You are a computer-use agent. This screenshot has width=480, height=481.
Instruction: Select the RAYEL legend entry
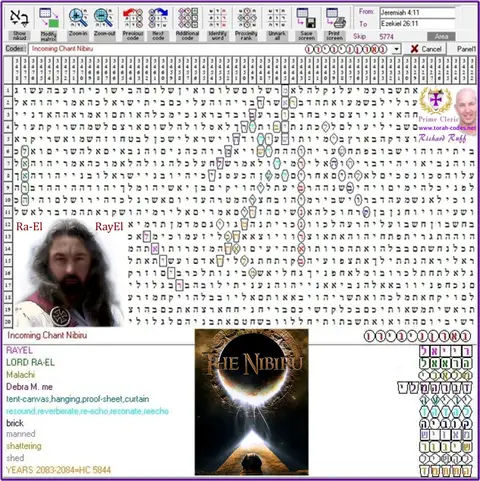pos(19,350)
